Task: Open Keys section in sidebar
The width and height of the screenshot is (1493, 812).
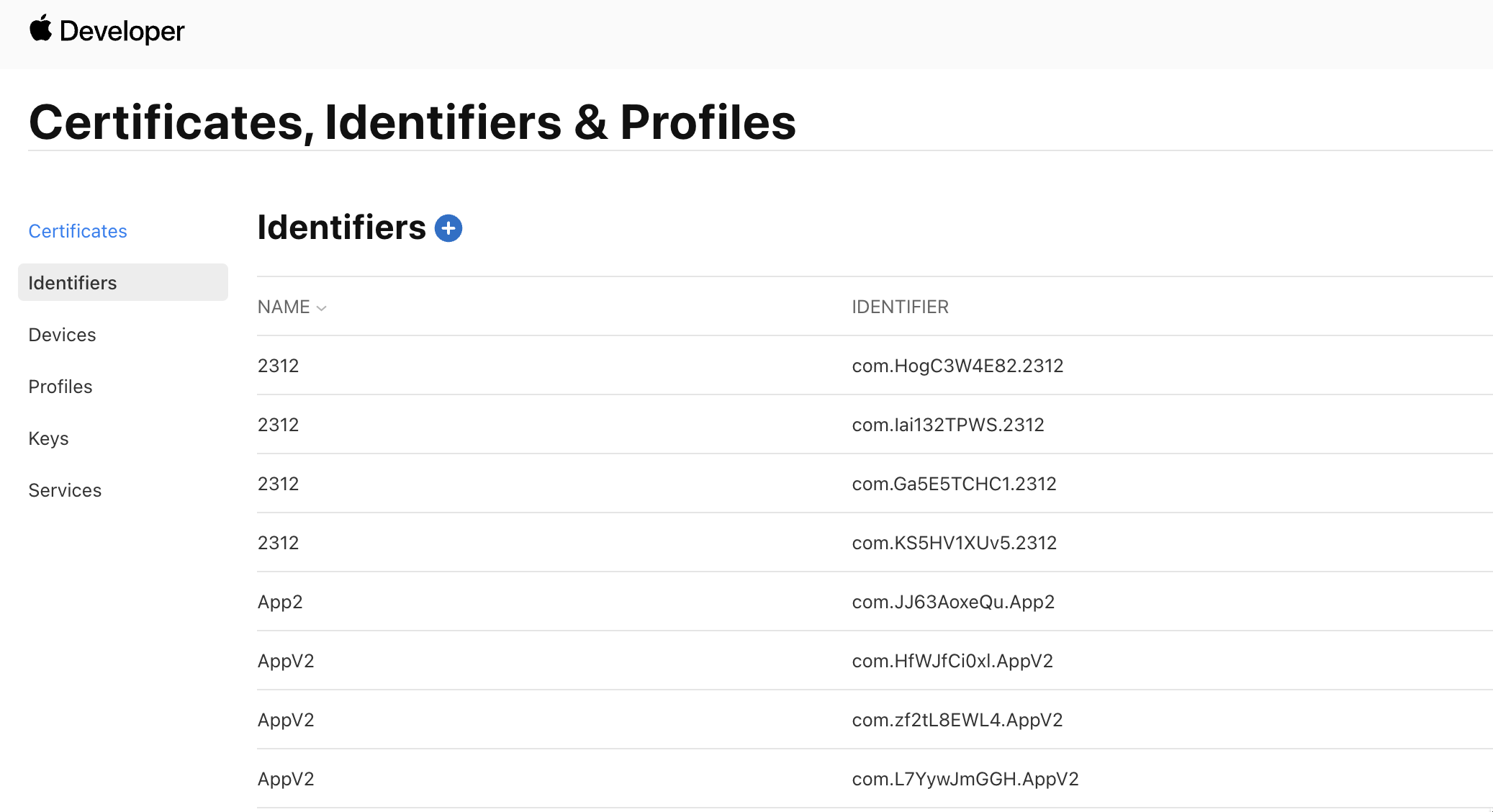Action: pyautogui.click(x=48, y=438)
